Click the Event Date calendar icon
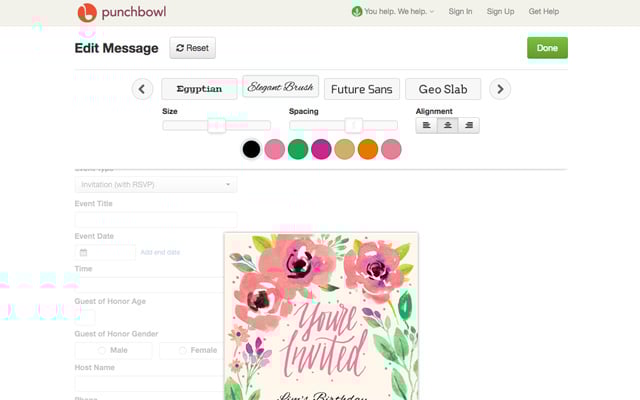The image size is (640, 400). tap(83, 252)
